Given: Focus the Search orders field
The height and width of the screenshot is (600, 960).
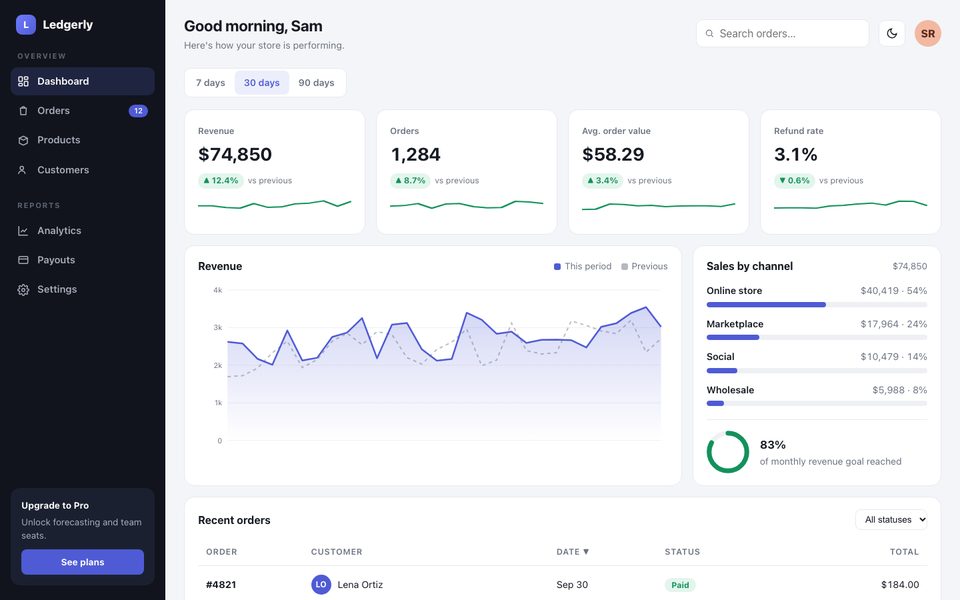Looking at the screenshot, I should pyautogui.click(x=782, y=34).
